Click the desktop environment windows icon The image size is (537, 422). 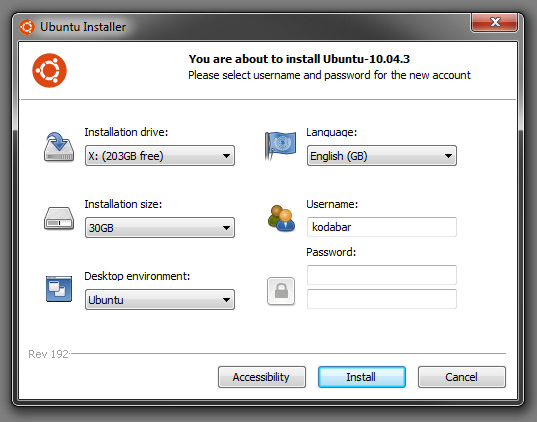click(x=59, y=289)
